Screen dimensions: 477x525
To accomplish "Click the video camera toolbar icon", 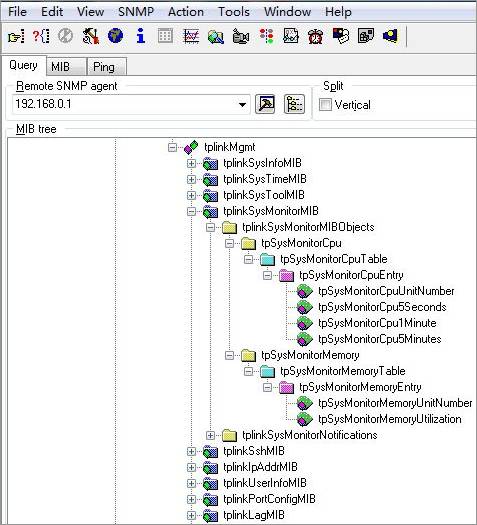I will 241,36.
